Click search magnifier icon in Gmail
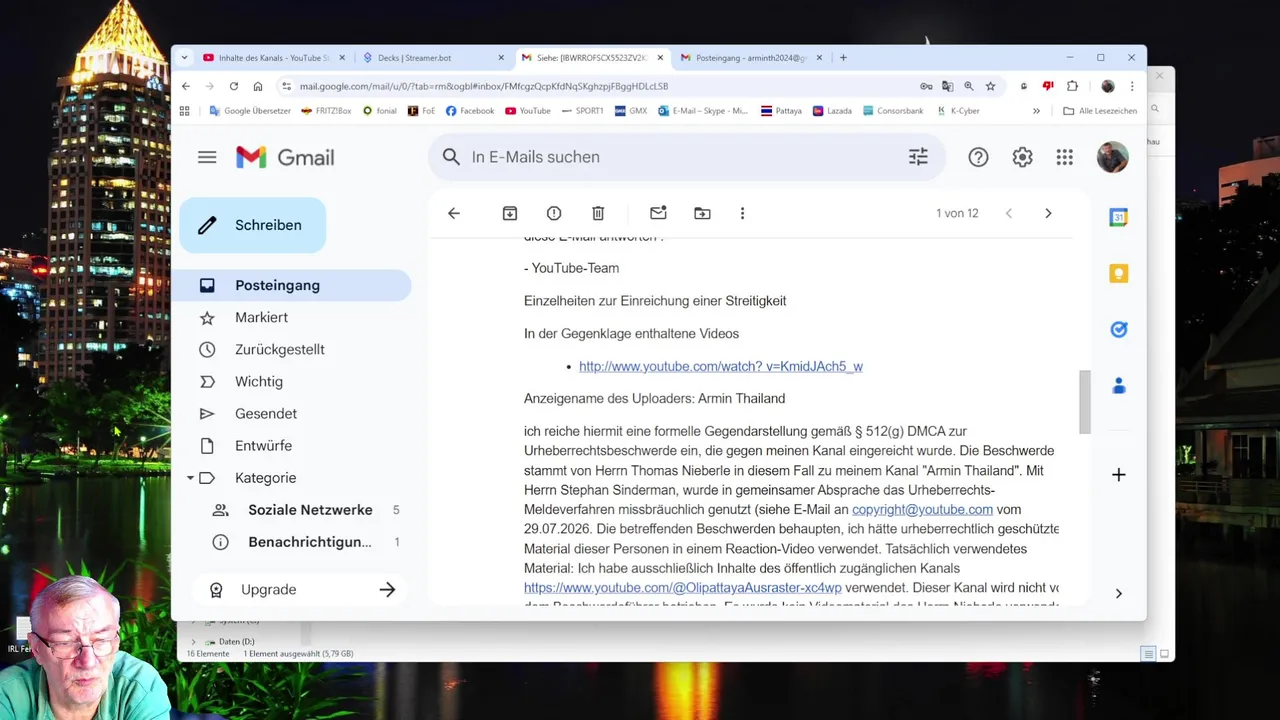 pos(451,157)
